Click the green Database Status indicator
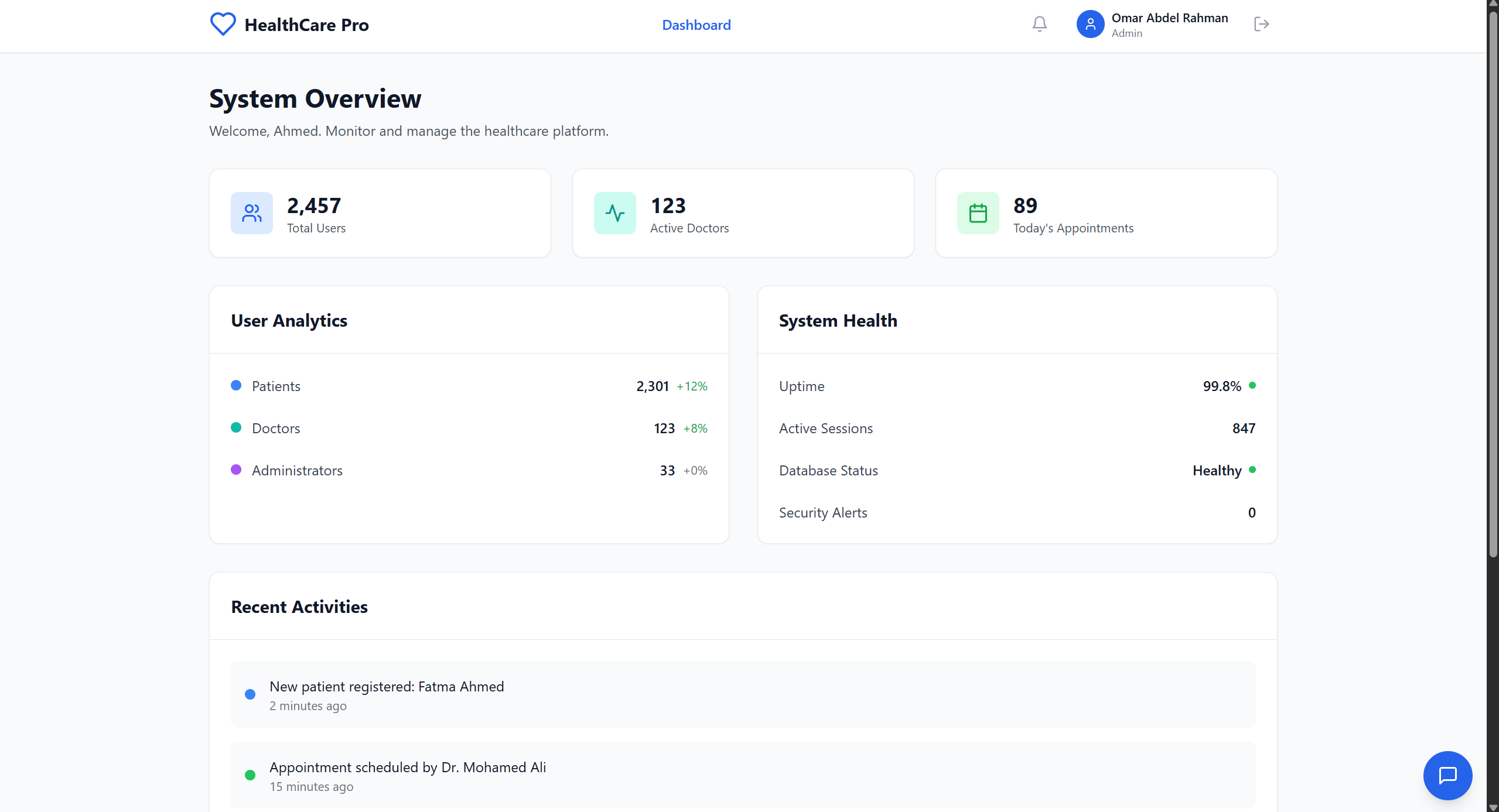Screen dimensions: 1499x812 click(x=1252, y=470)
